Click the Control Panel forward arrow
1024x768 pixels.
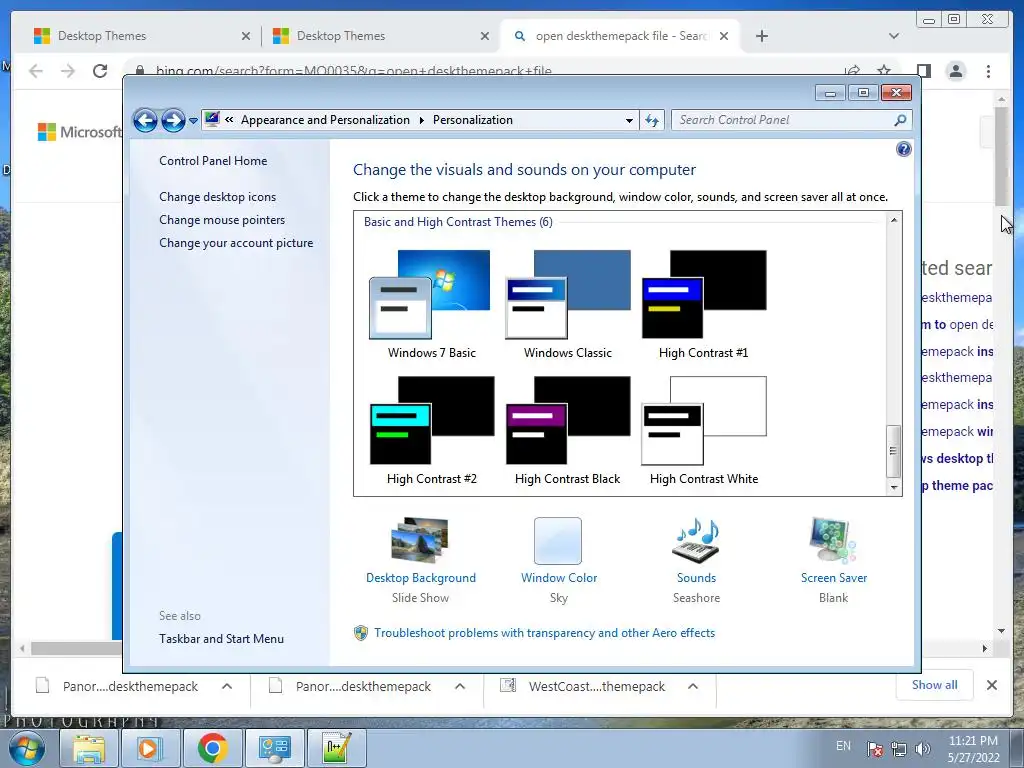pos(173,120)
